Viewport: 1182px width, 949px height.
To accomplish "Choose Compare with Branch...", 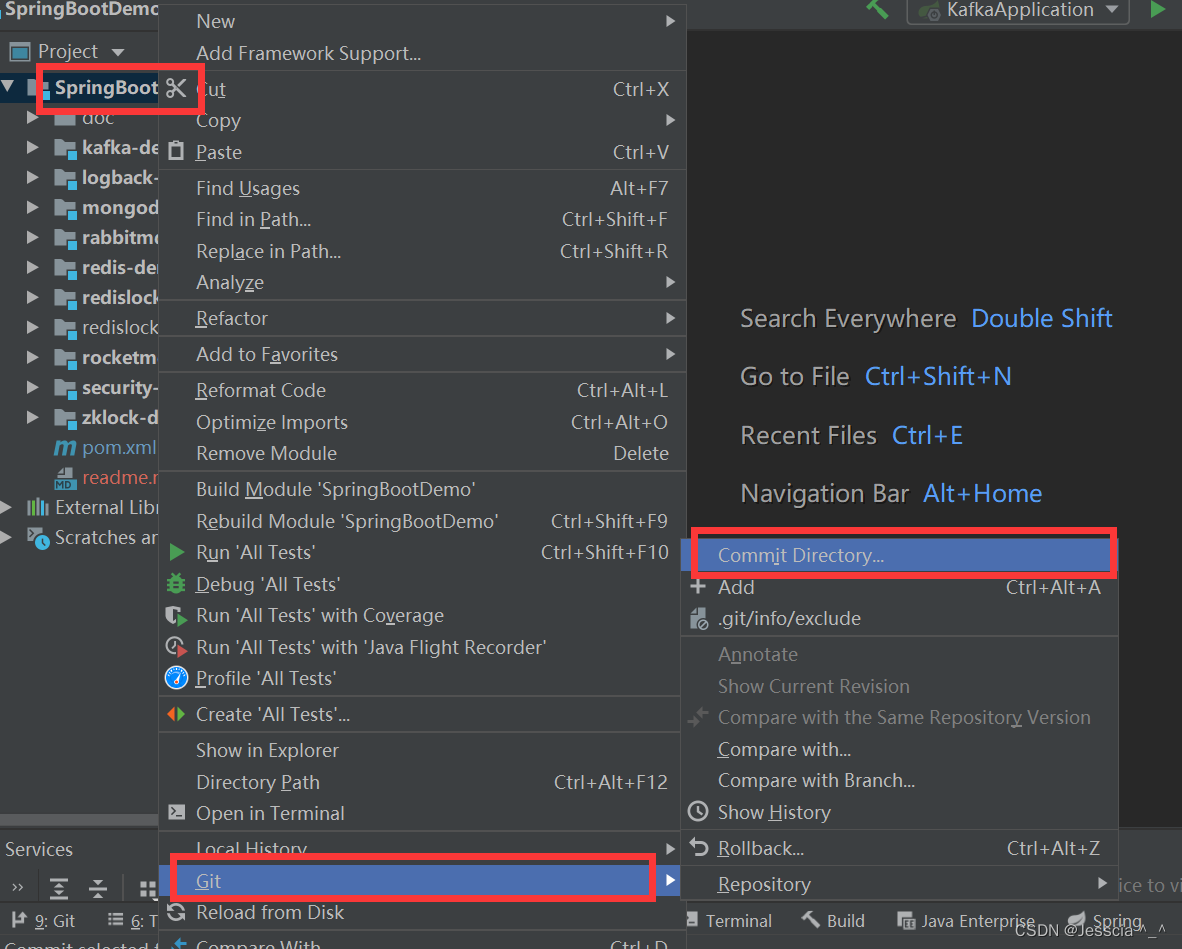I will coord(899,780).
